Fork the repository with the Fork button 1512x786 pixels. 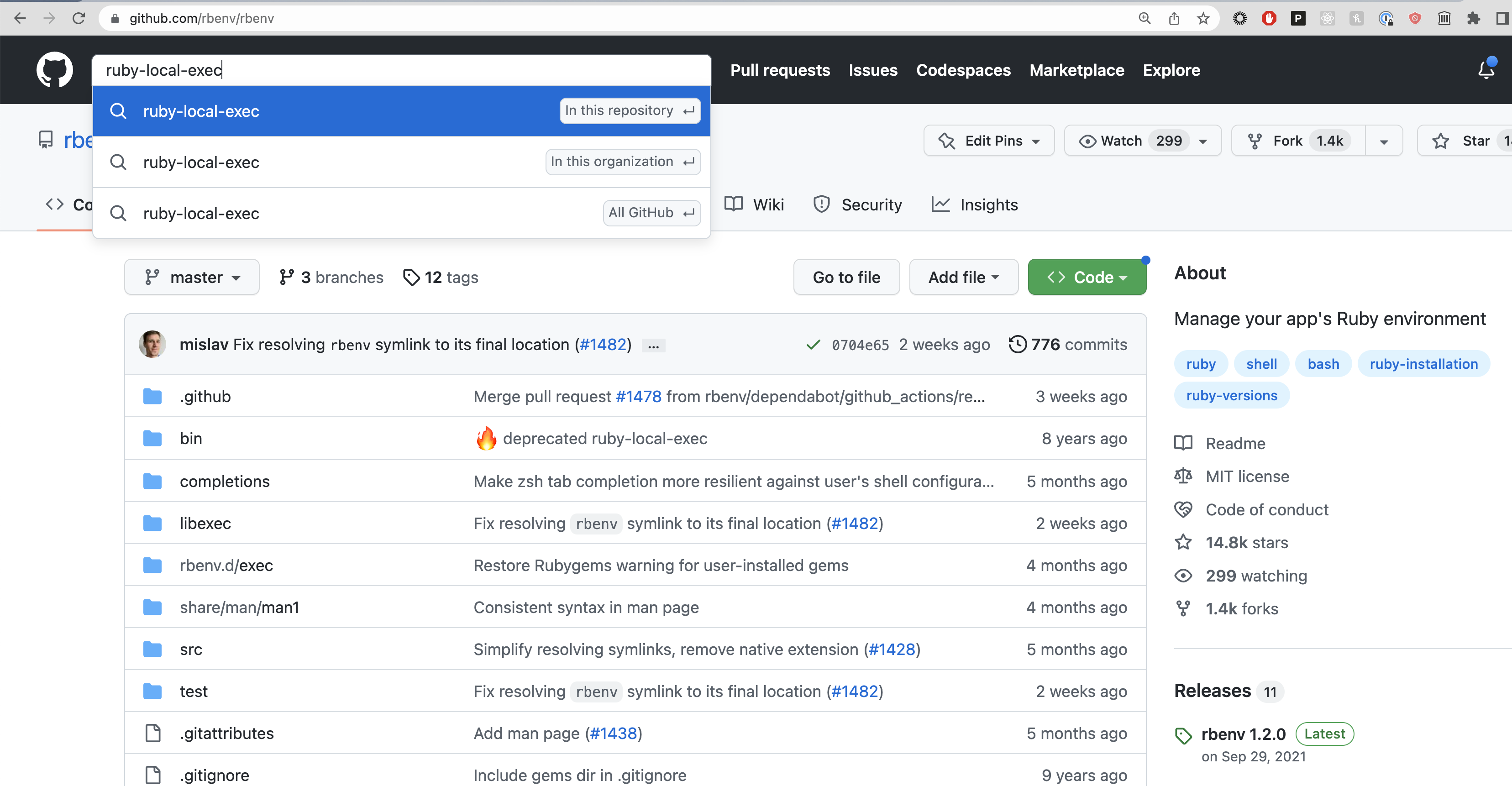click(1298, 141)
